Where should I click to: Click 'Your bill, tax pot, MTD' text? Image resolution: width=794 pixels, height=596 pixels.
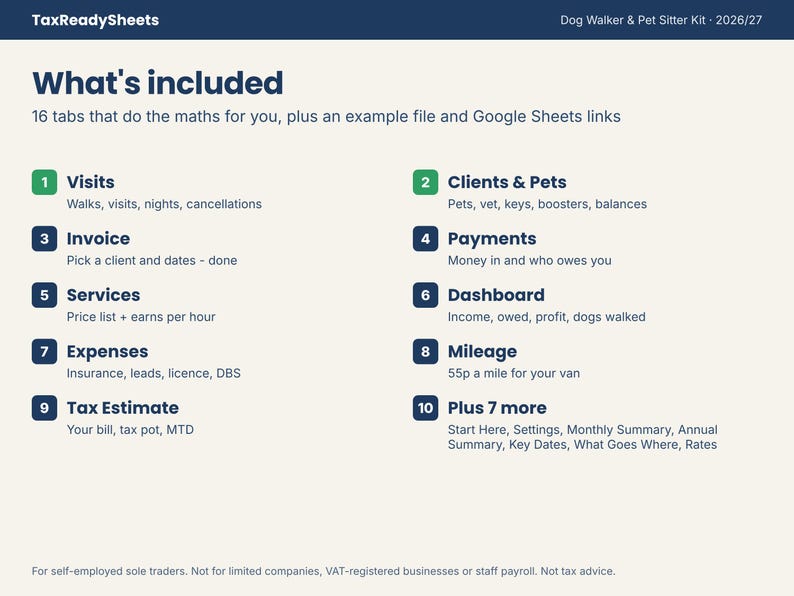pos(130,430)
